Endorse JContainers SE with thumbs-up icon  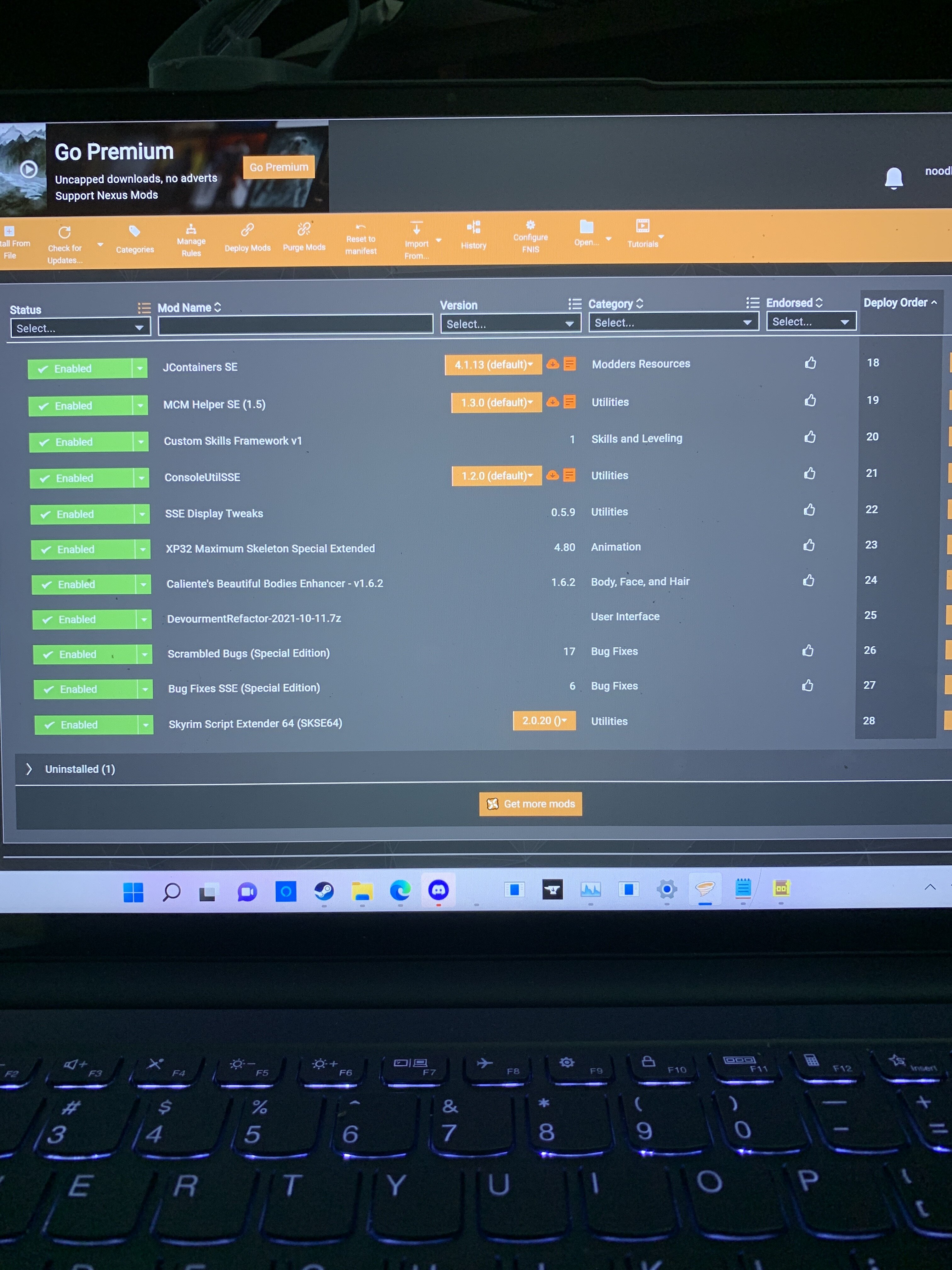tap(810, 363)
